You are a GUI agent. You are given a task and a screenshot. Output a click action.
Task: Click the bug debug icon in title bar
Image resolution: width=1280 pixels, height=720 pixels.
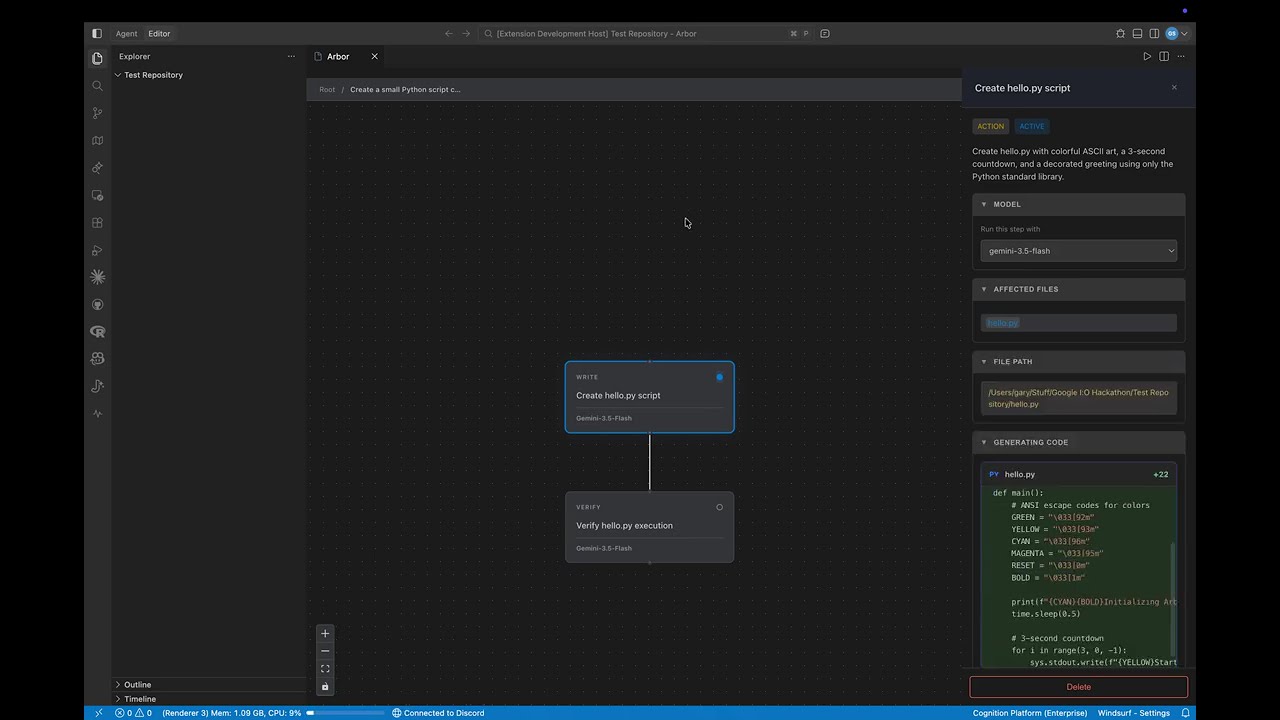click(1120, 33)
